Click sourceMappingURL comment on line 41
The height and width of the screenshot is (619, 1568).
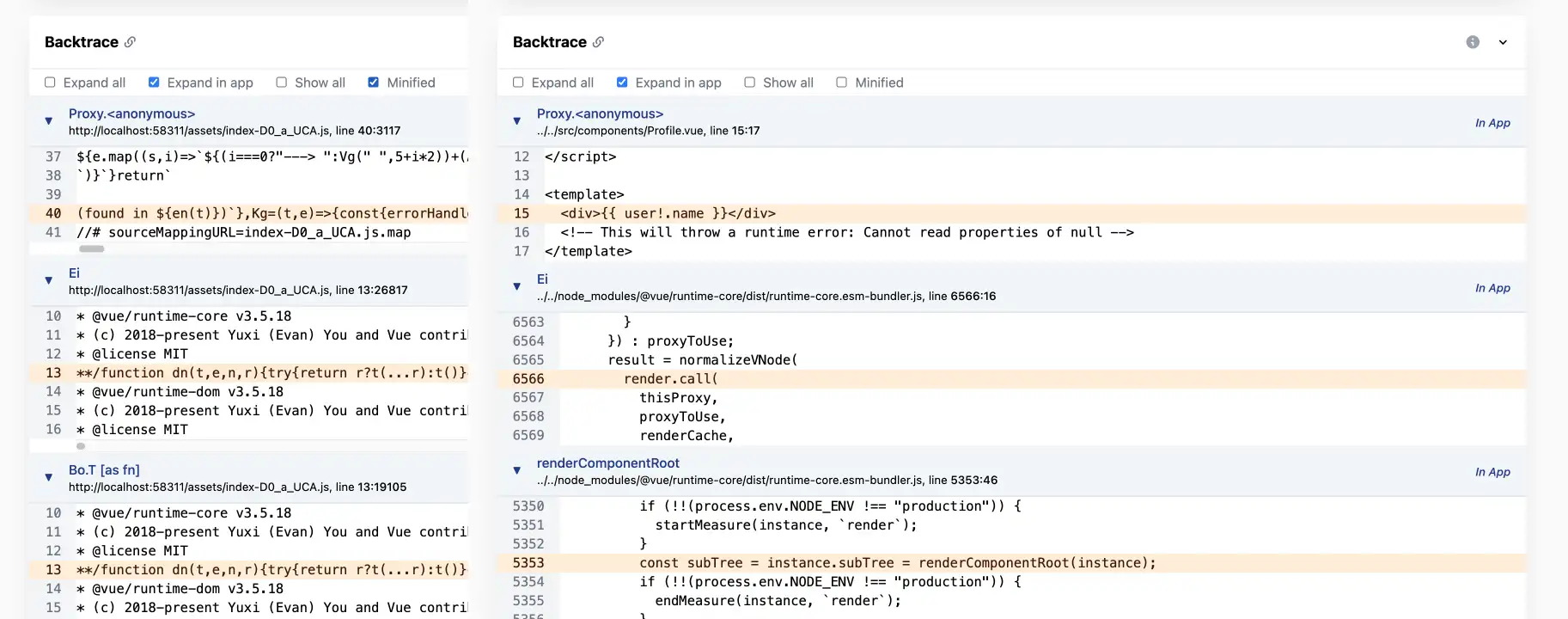244,232
